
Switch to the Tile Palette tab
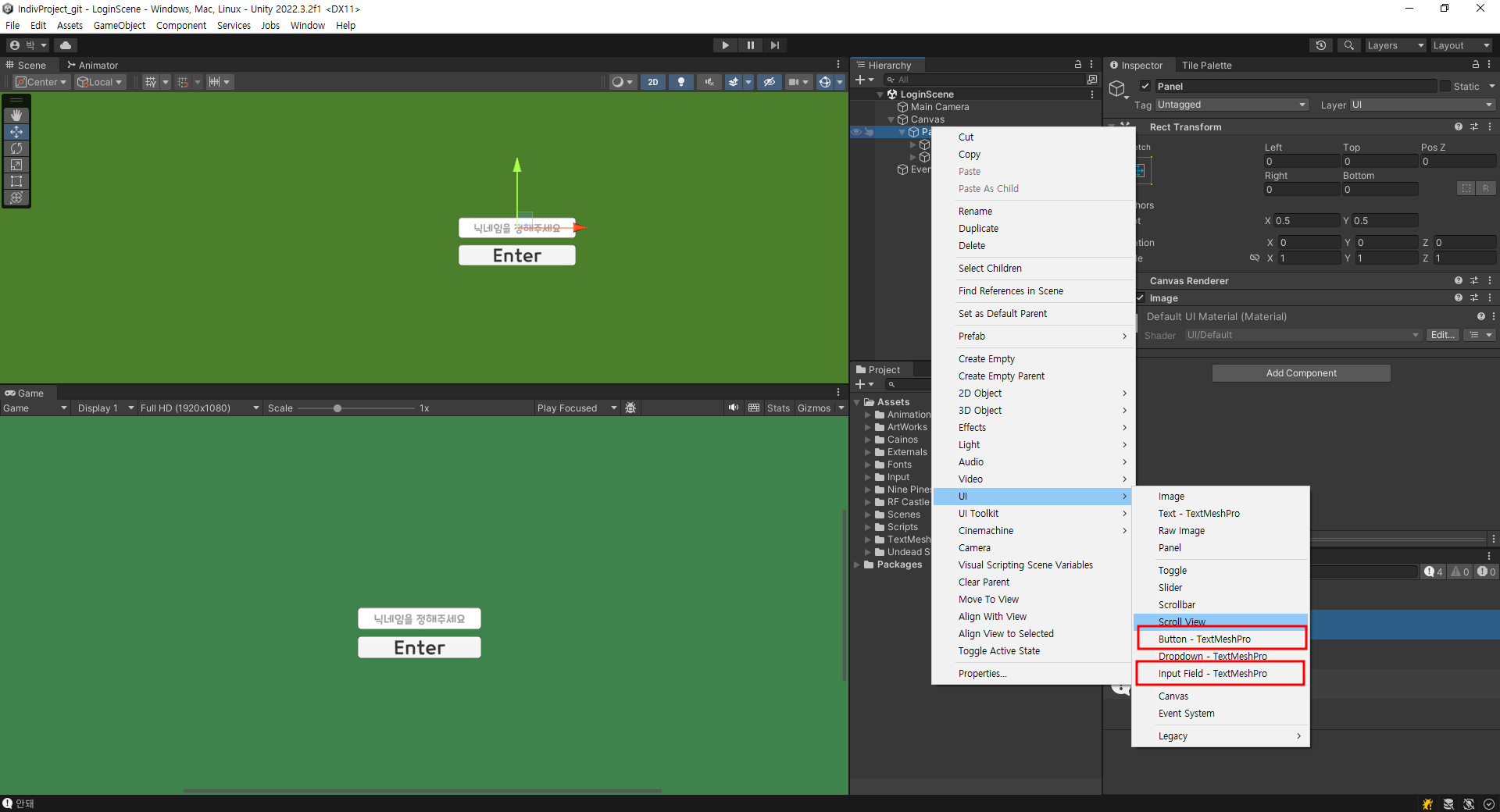pyautogui.click(x=1206, y=65)
